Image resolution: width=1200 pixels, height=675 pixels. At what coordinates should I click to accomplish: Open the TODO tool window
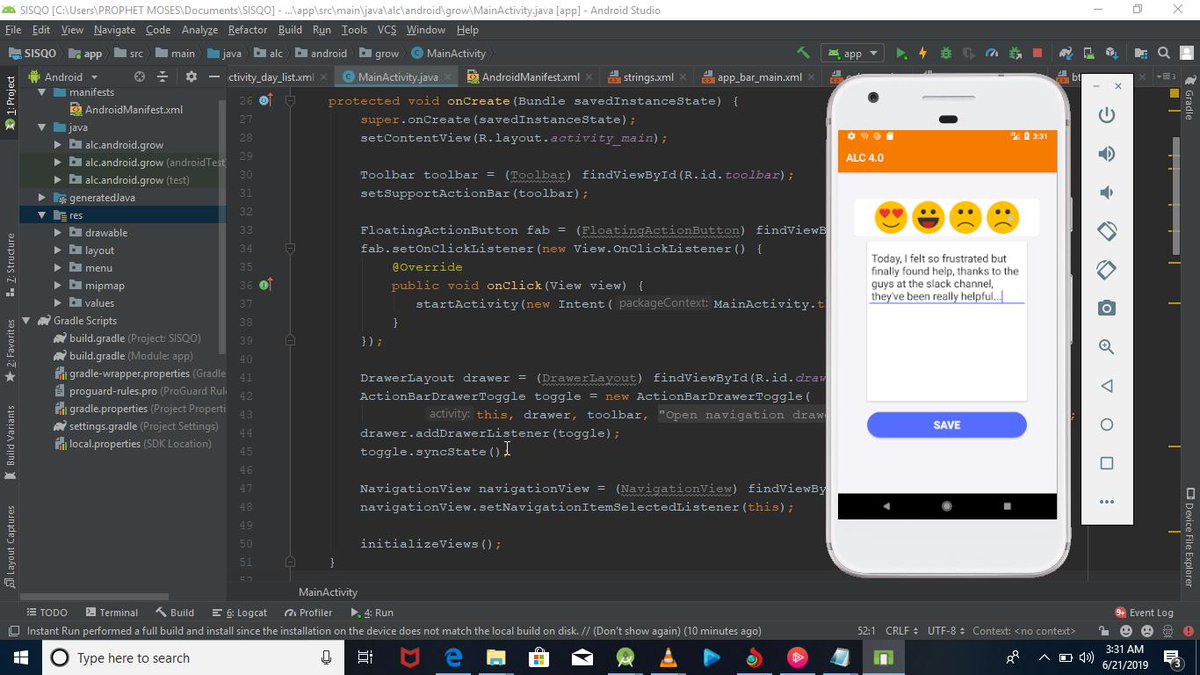[46, 612]
